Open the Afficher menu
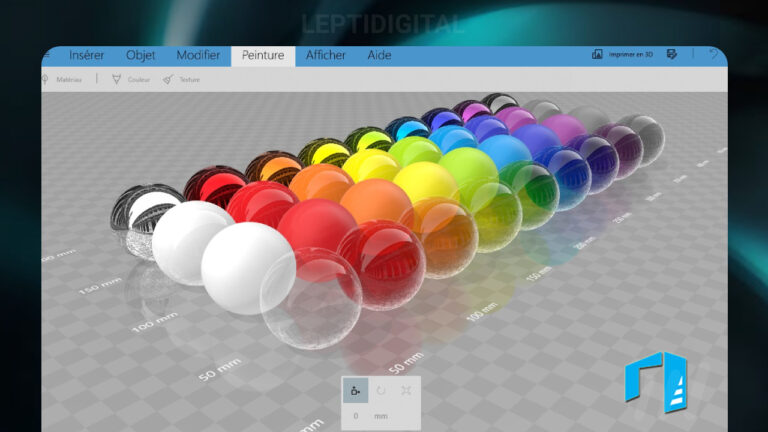The image size is (768, 432). (x=326, y=55)
